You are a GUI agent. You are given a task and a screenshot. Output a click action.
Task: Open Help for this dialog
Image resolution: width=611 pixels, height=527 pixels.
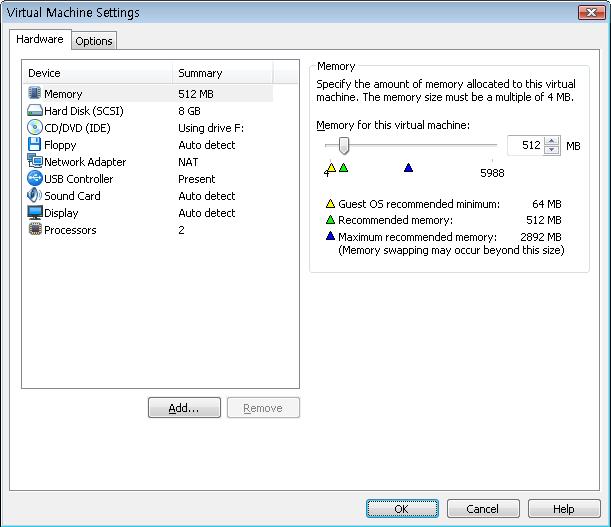(564, 509)
